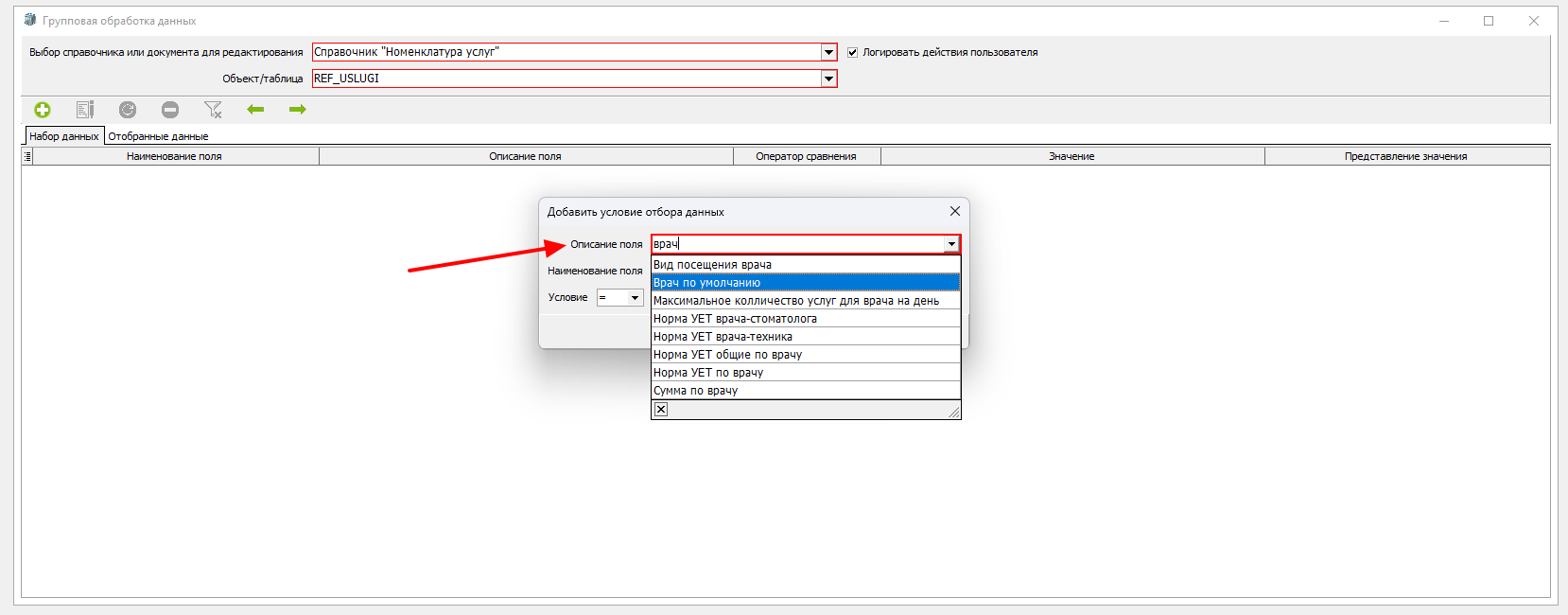
Task: Select 'Норма УЕТ врача-техника' option
Action: (806, 337)
